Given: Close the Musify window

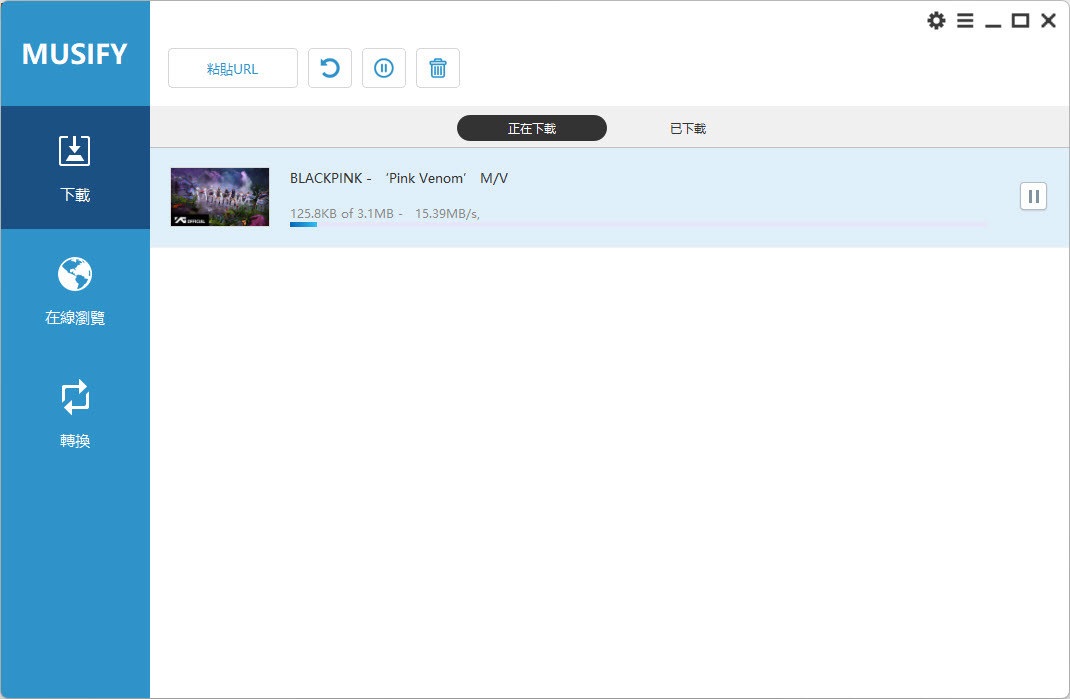Looking at the screenshot, I should tap(1048, 21).
